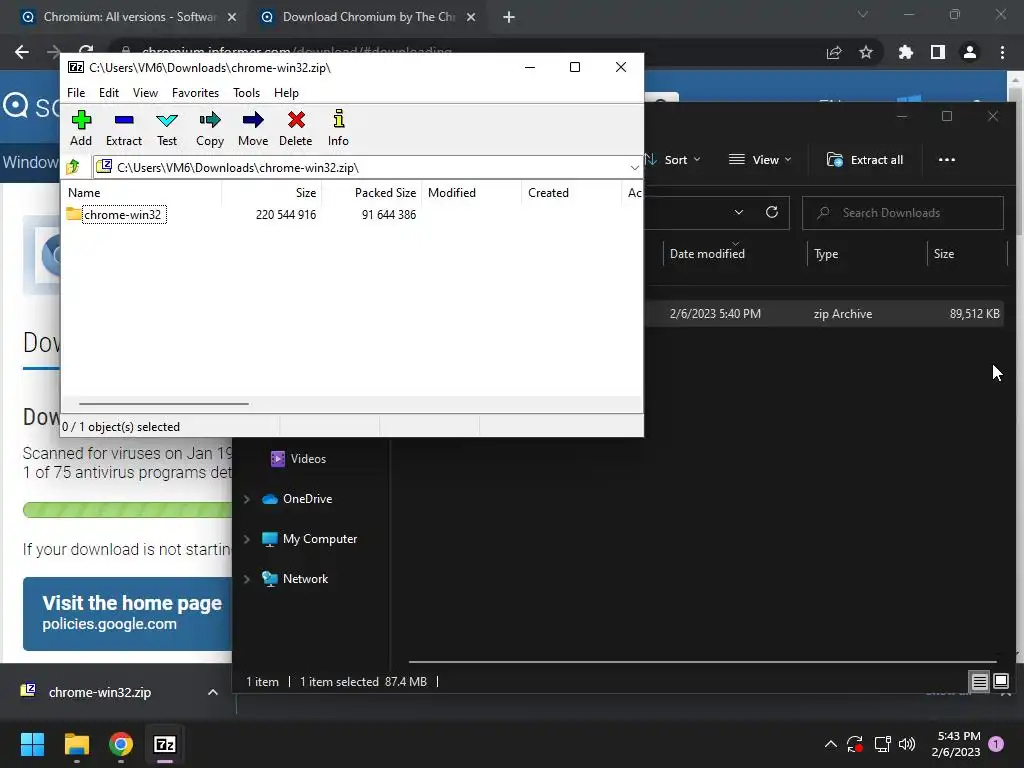Open the Help menu in 7-Zip
Image resolution: width=1024 pixels, height=768 pixels.
[286, 93]
